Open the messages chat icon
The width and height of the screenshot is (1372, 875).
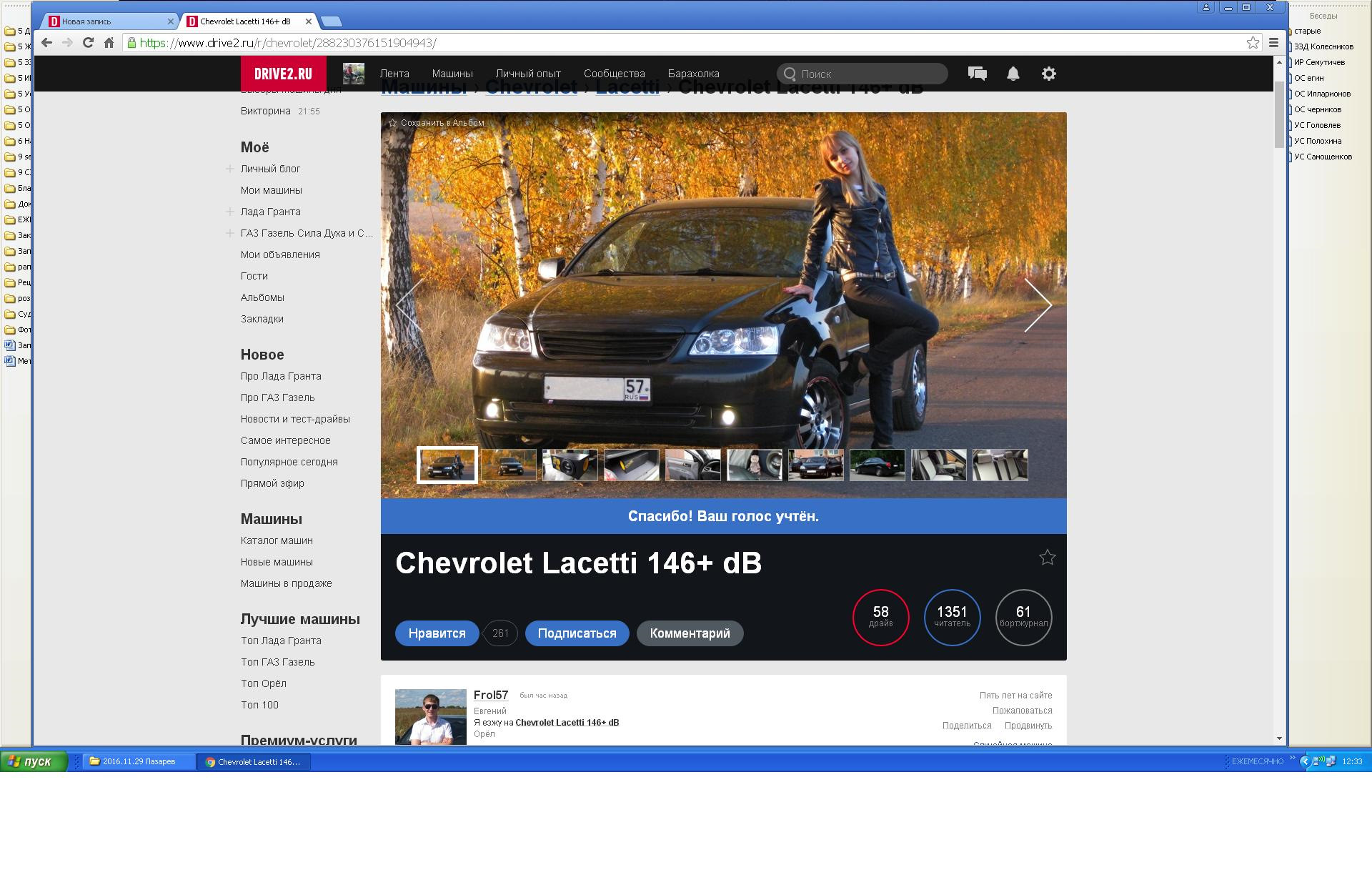point(977,73)
